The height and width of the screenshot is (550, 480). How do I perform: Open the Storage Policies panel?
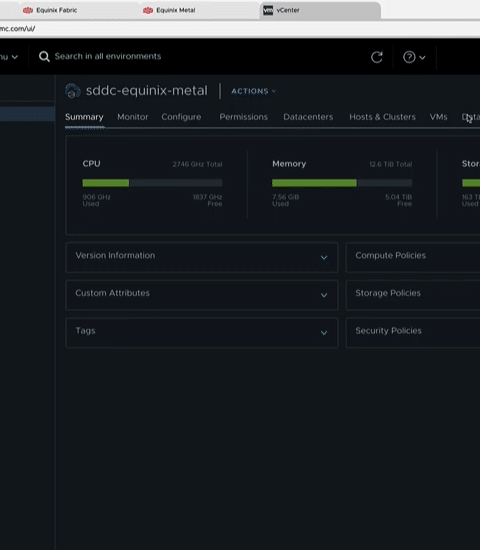point(413,295)
